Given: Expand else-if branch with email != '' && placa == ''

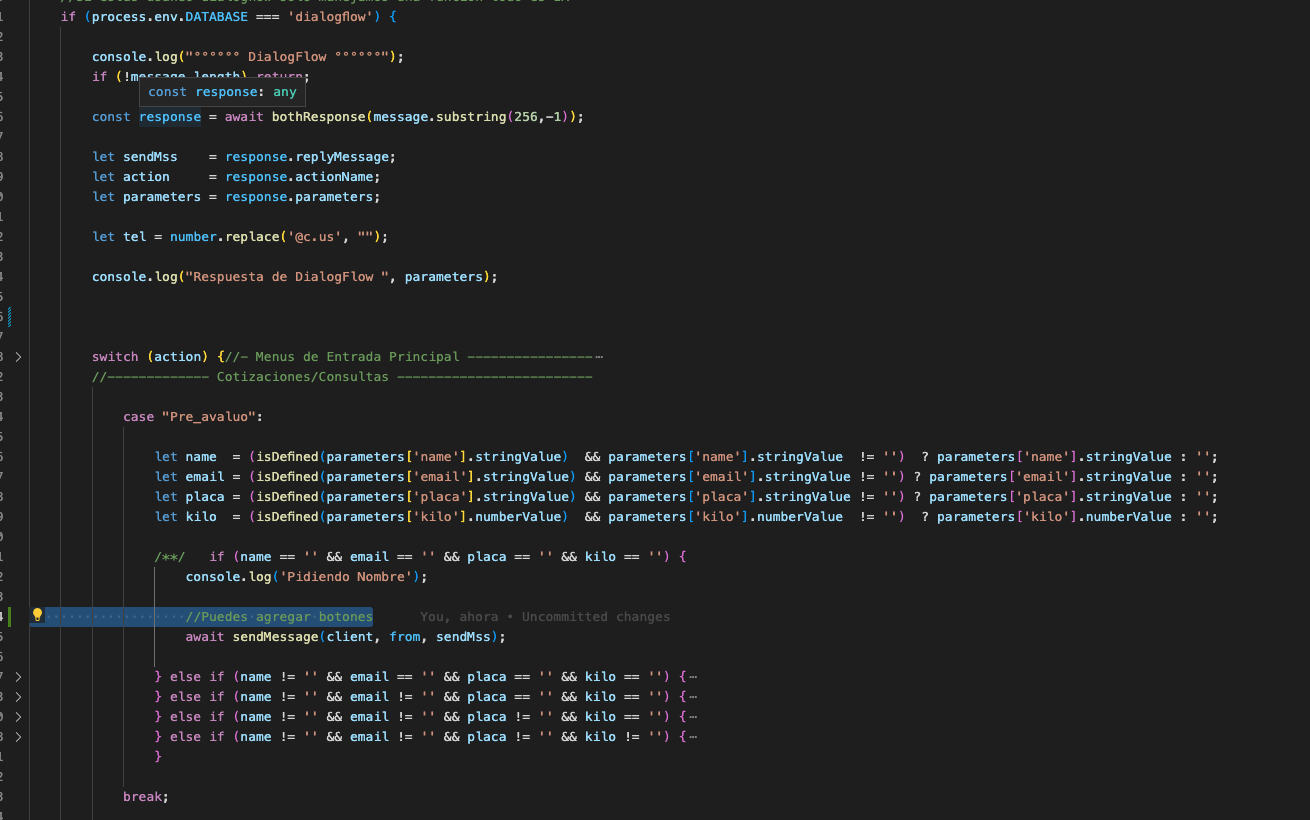Looking at the screenshot, I should pyautogui.click(x=18, y=696).
